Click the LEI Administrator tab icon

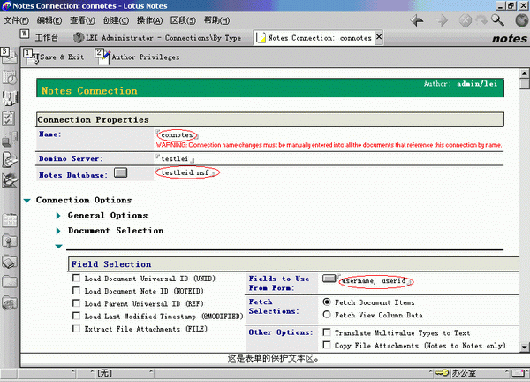click(x=78, y=38)
